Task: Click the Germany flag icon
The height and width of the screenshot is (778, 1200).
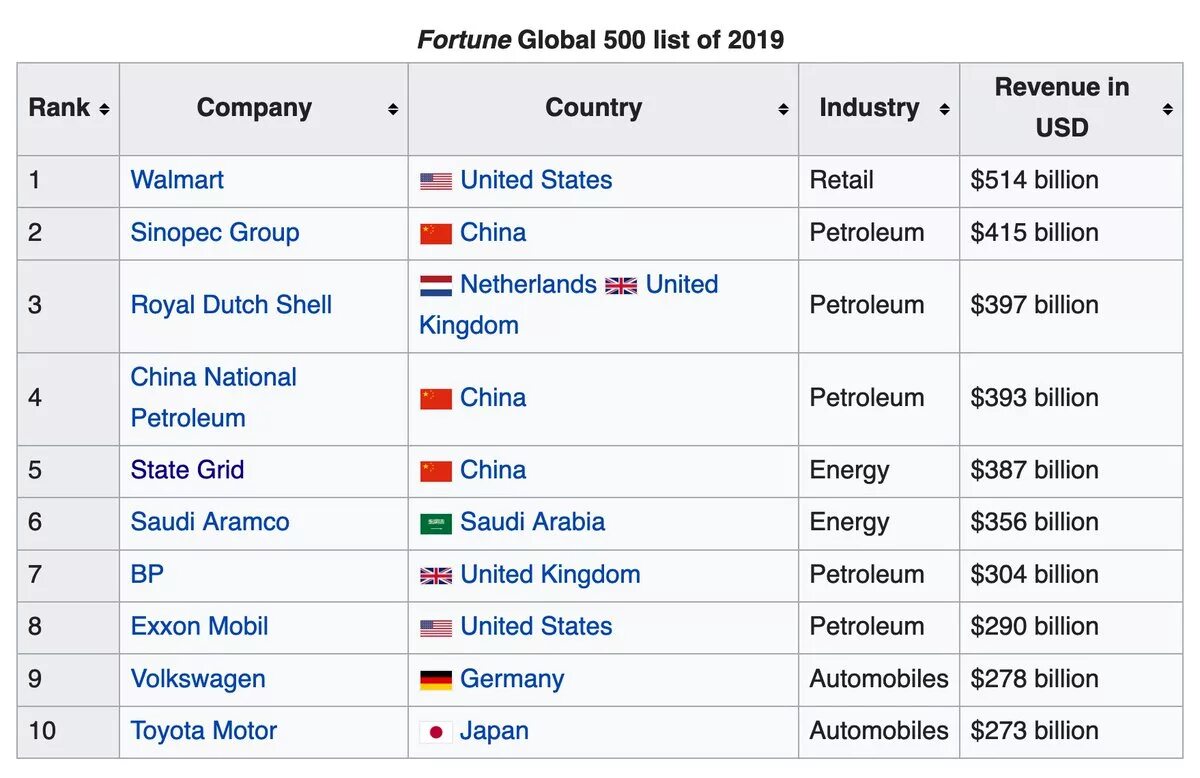Action: pyautogui.click(x=436, y=680)
